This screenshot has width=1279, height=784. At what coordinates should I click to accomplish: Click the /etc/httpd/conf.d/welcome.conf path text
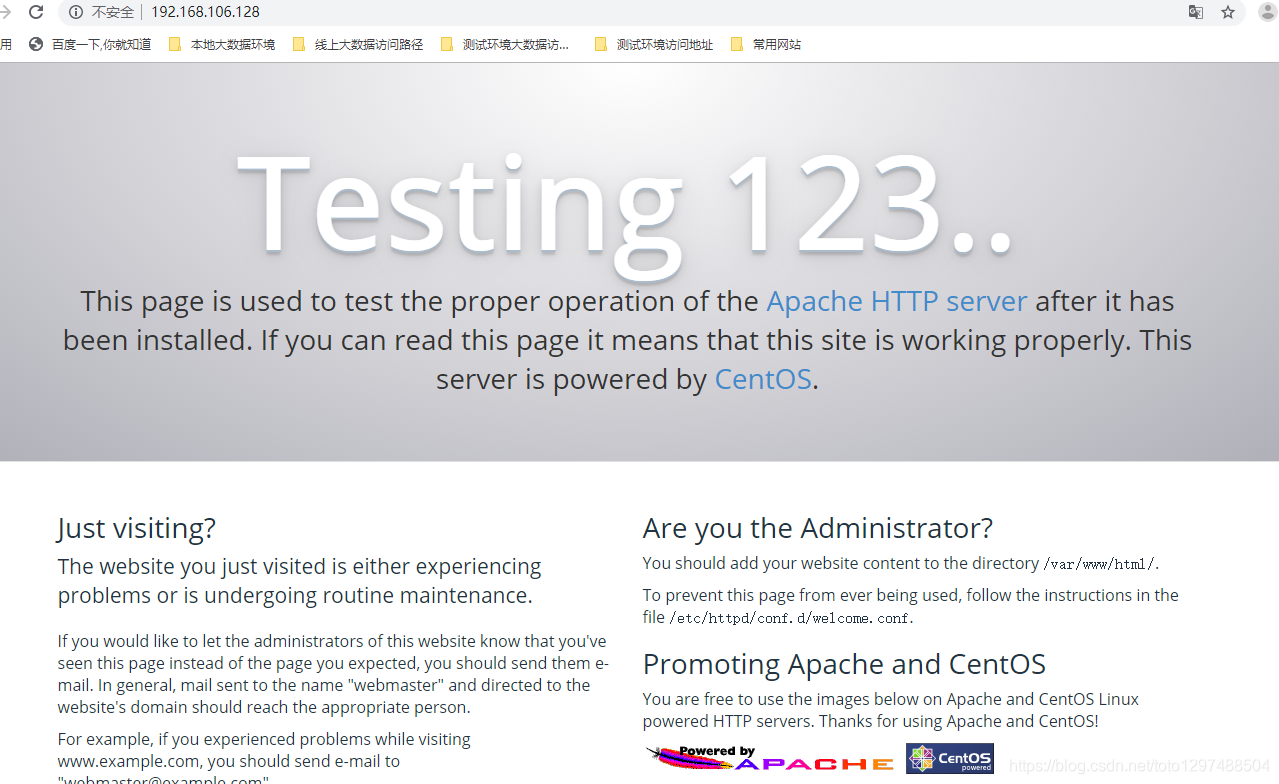[x=790, y=618]
